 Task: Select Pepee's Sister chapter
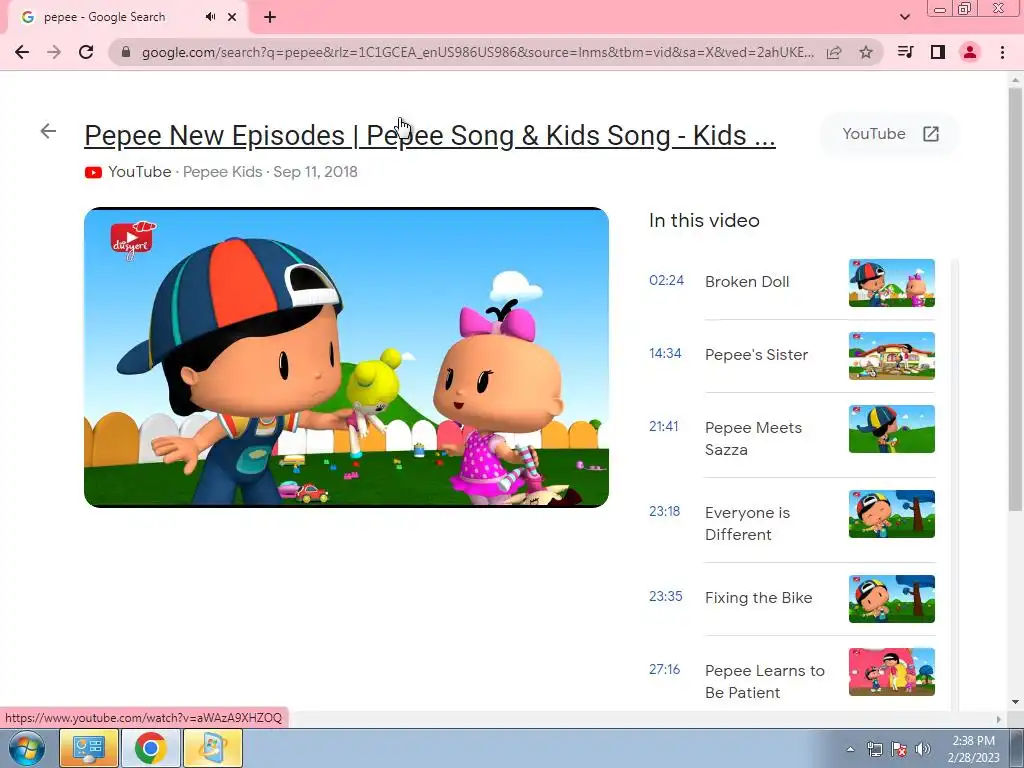pyautogui.click(x=756, y=355)
